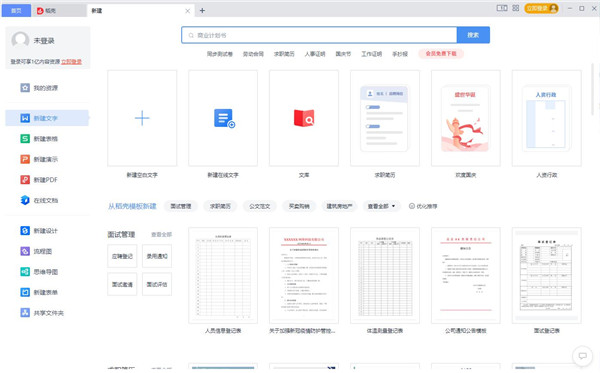600x373 pixels.
Task: Select the 公文范文 category pill
Action: pyautogui.click(x=259, y=206)
